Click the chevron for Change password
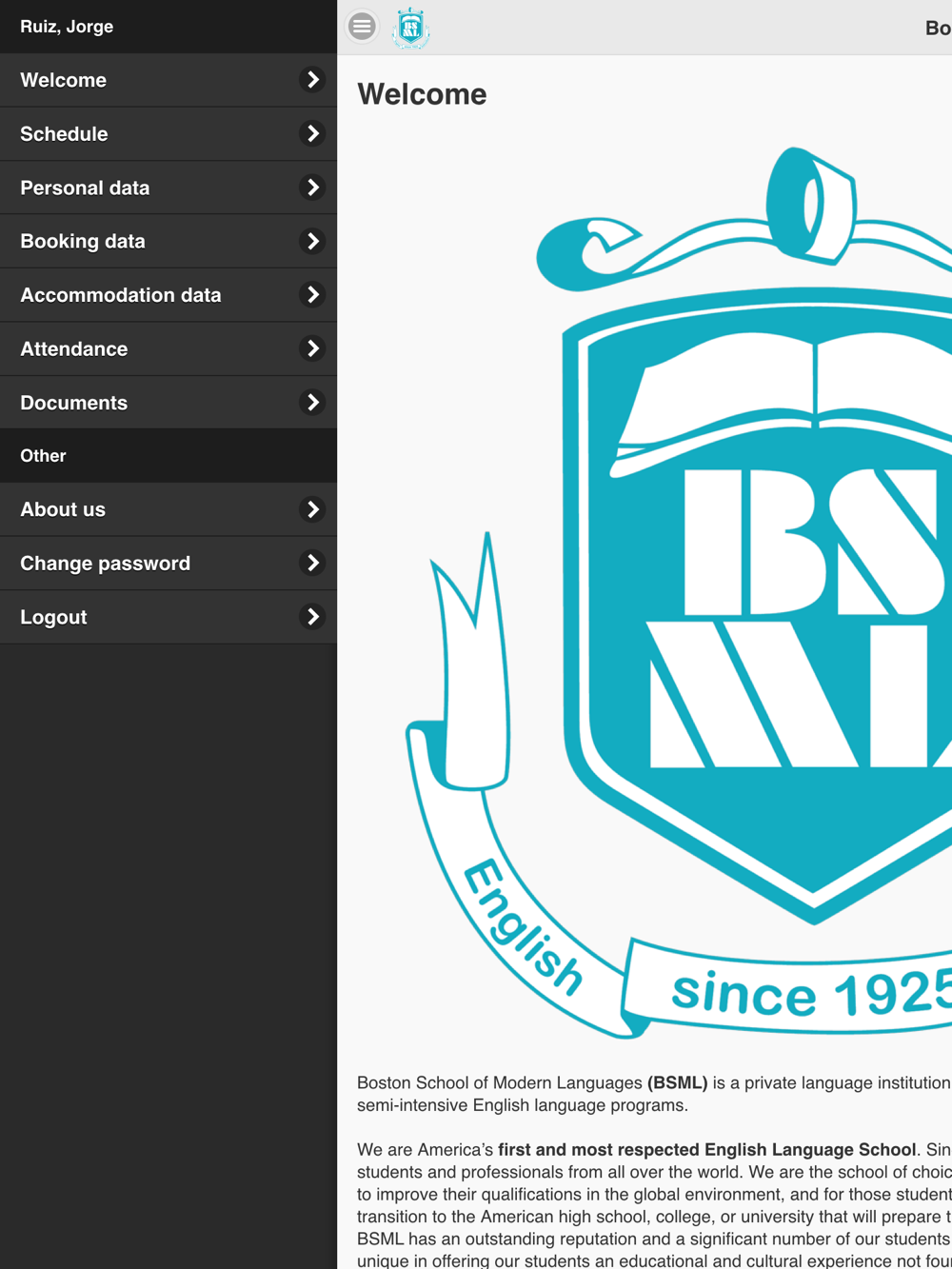The image size is (952, 1269). tap(312, 564)
